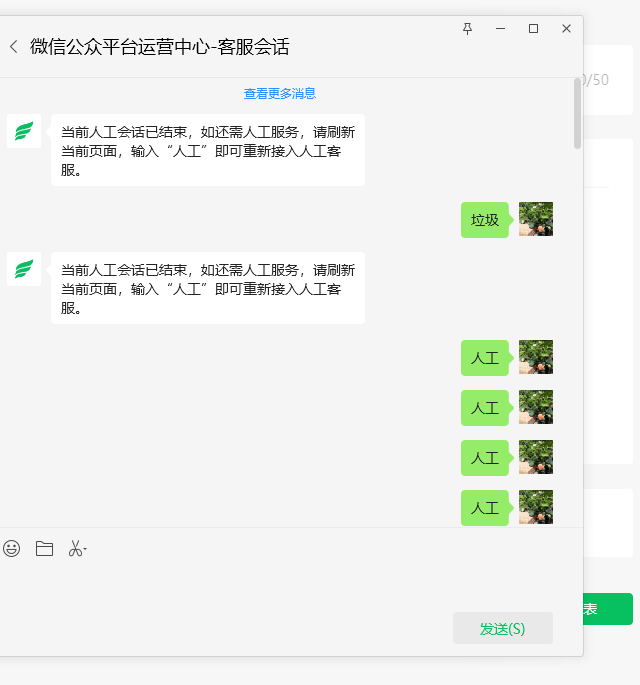Click the user avatar beside 垃圾
The width and height of the screenshot is (640, 685).
pos(536,219)
